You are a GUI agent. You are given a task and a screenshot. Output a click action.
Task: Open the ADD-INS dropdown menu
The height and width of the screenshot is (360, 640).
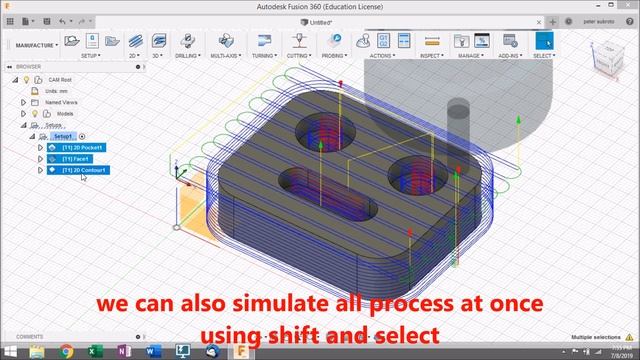pyautogui.click(x=510, y=56)
